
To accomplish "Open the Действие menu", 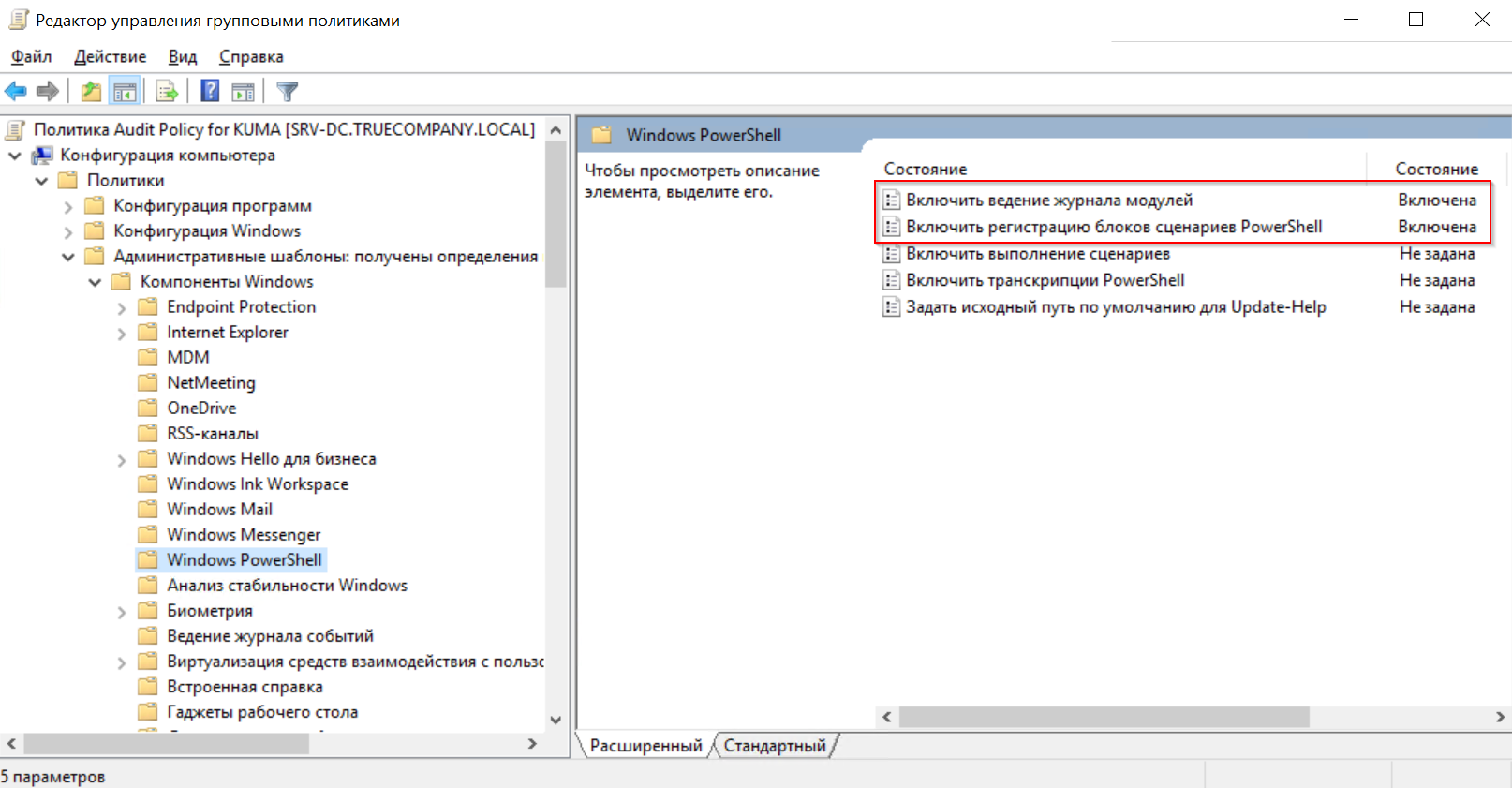I will [x=110, y=57].
